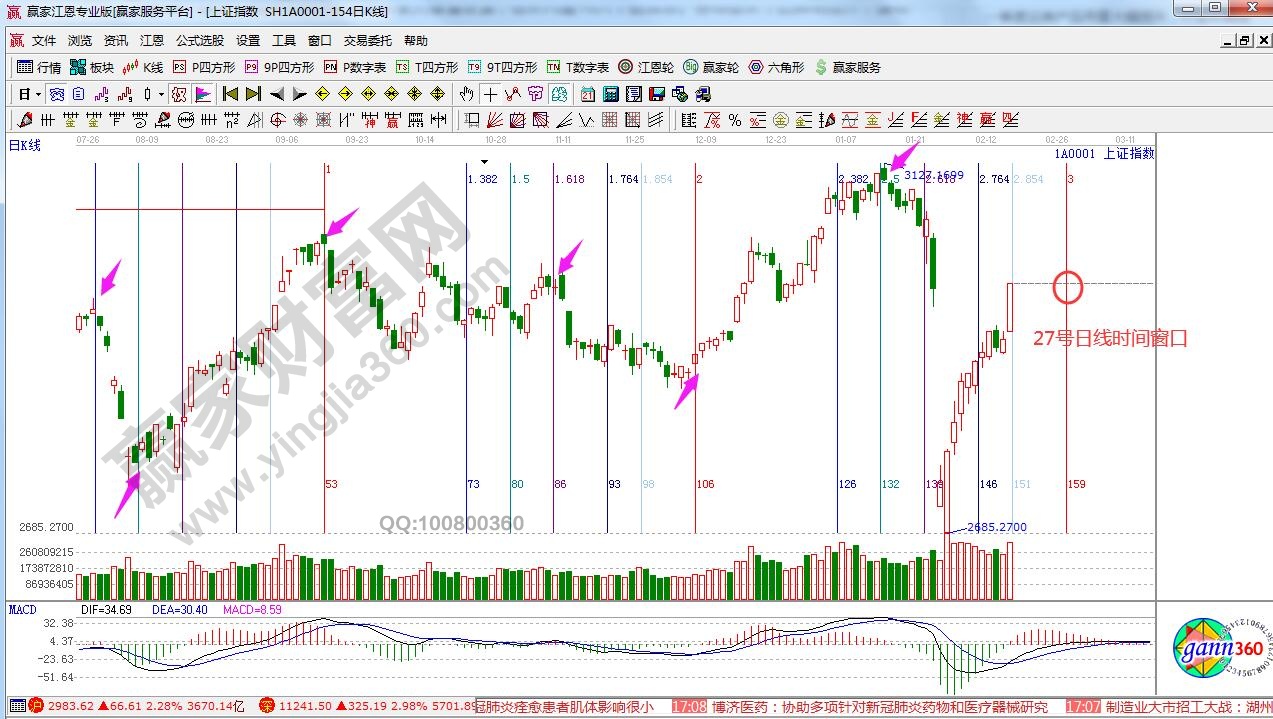1273x719 pixels.
Task: Select the percent % drawing tool
Action: pos(735,120)
